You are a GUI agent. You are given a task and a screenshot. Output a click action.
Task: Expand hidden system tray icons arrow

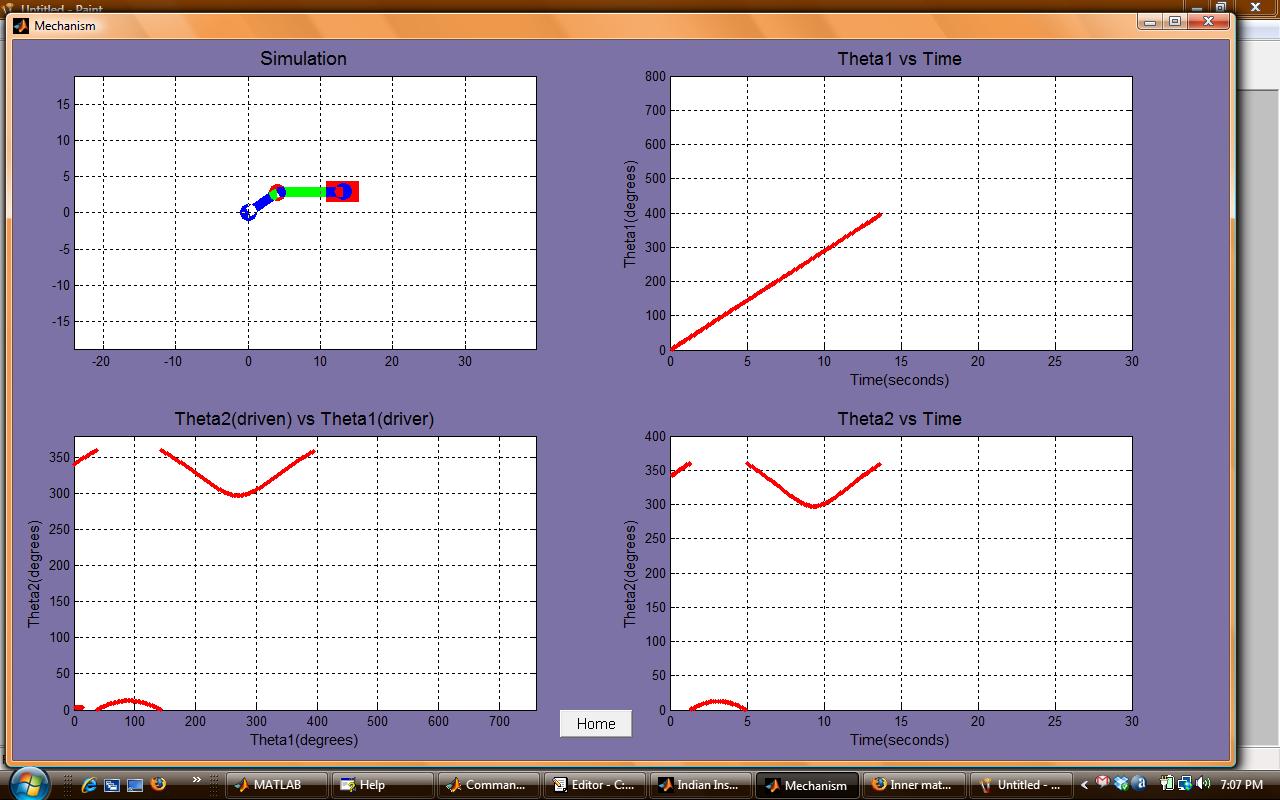[x=1084, y=785]
